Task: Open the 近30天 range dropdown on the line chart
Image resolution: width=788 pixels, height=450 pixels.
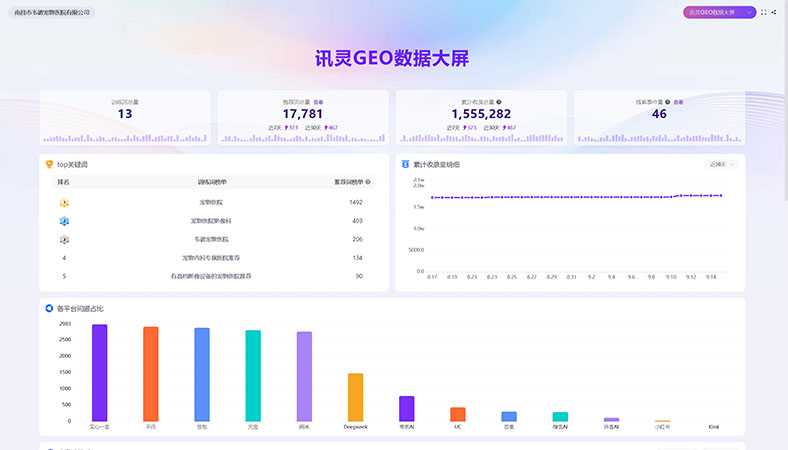Action: pyautogui.click(x=721, y=164)
